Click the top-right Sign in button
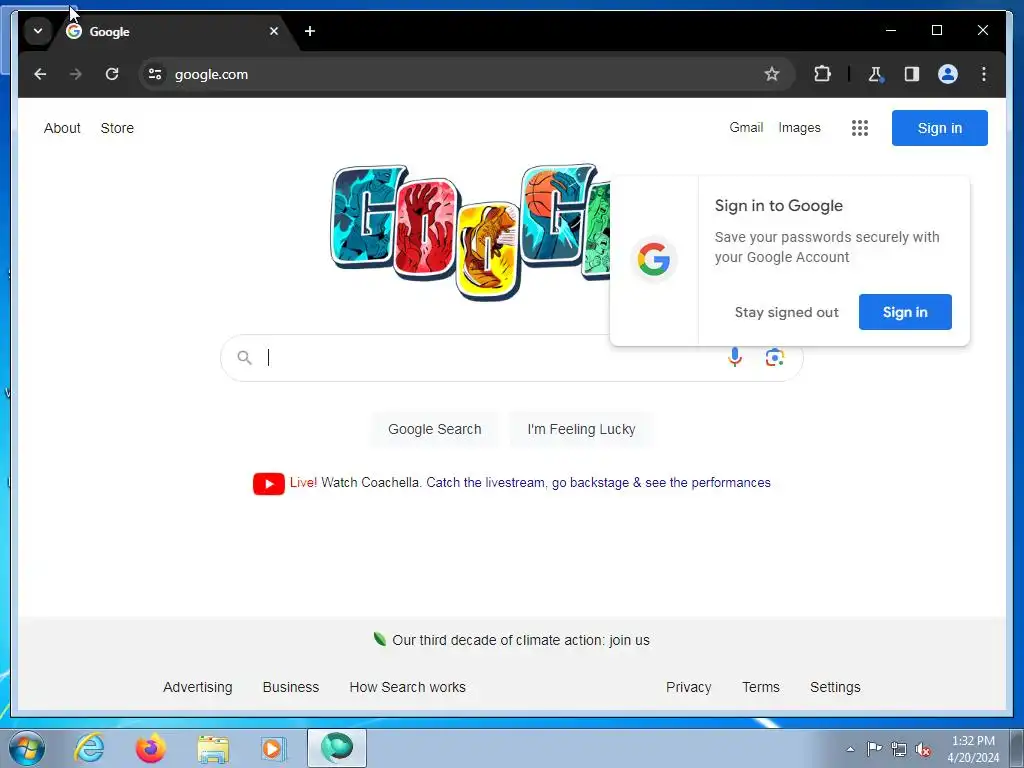Screen dimensions: 1024x768 pos(940,128)
